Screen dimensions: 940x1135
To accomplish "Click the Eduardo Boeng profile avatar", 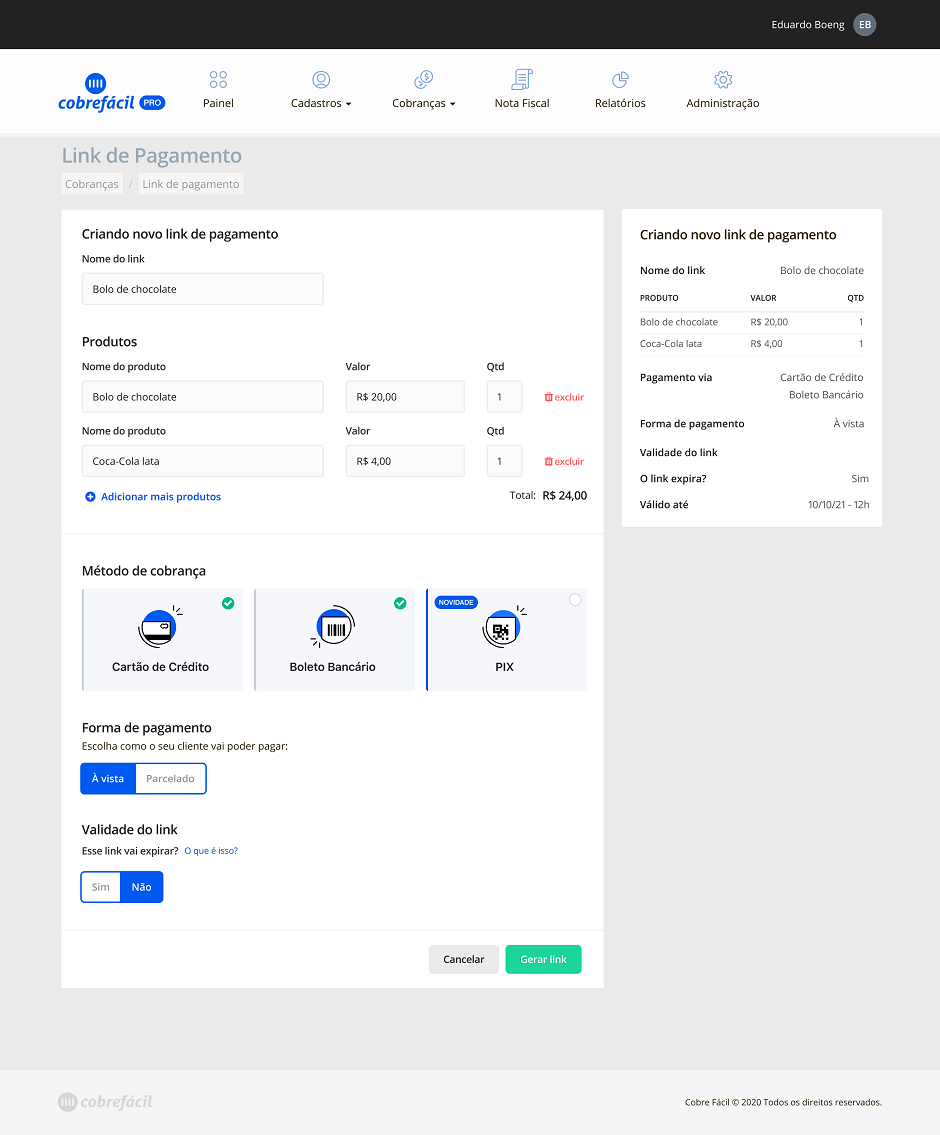I will 864,24.
